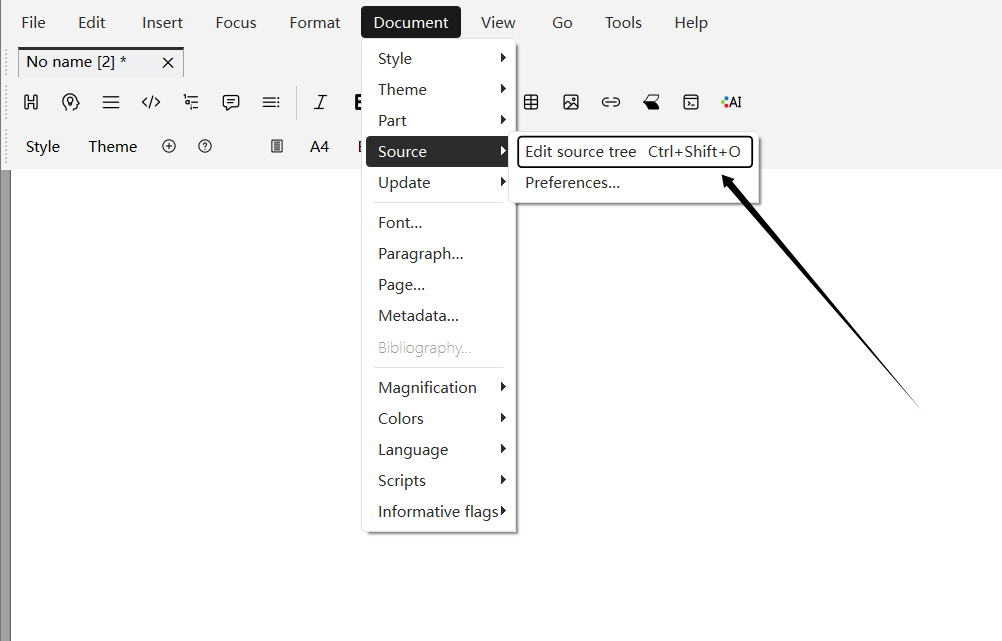This screenshot has width=1002, height=641.
Task: Click the heading (H) section icon
Action: click(31, 102)
